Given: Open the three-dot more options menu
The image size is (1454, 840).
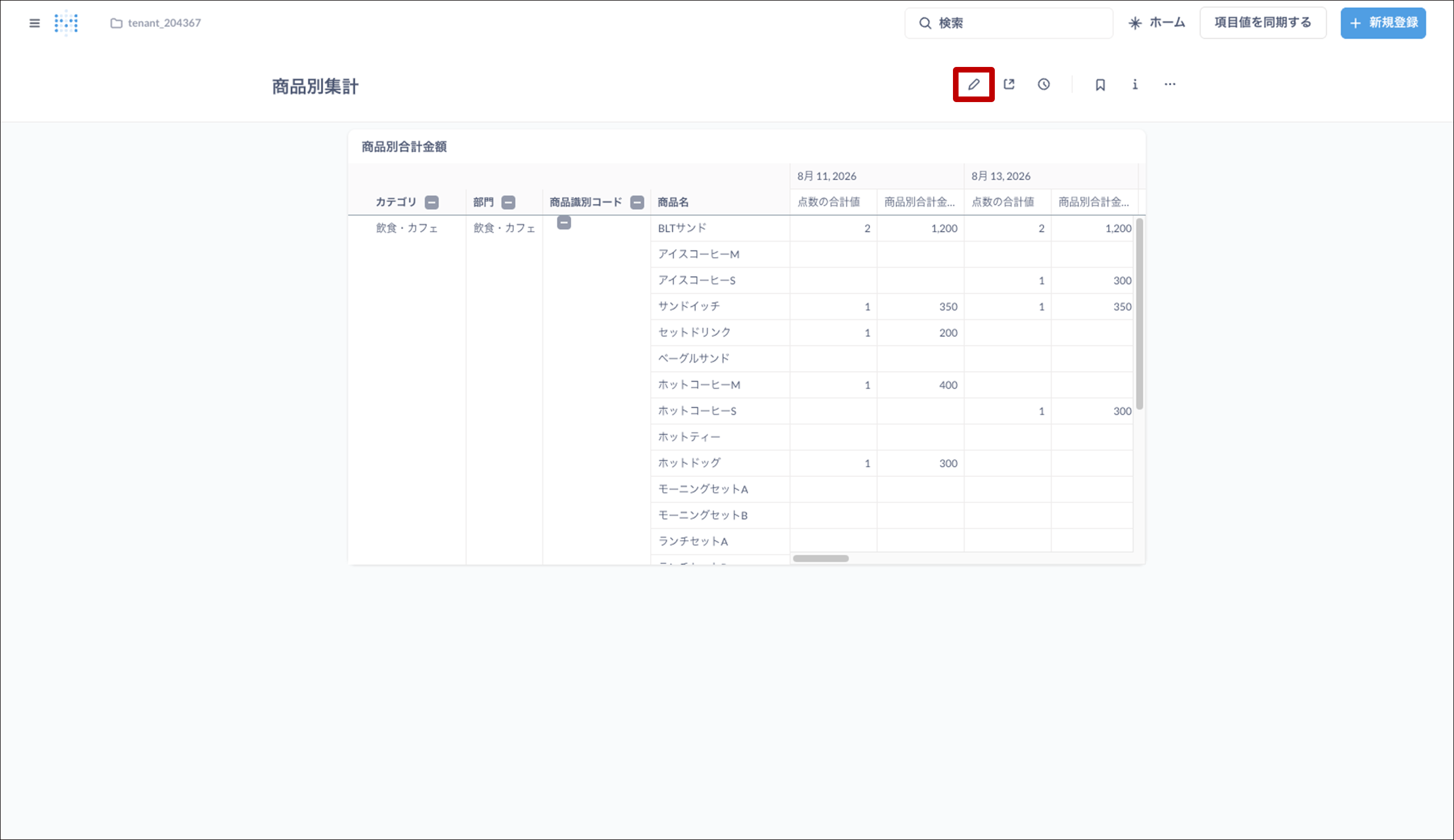Looking at the screenshot, I should tap(1169, 84).
